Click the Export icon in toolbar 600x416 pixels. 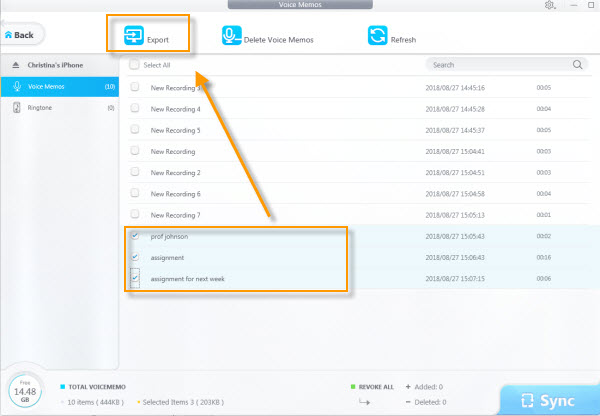[133, 37]
